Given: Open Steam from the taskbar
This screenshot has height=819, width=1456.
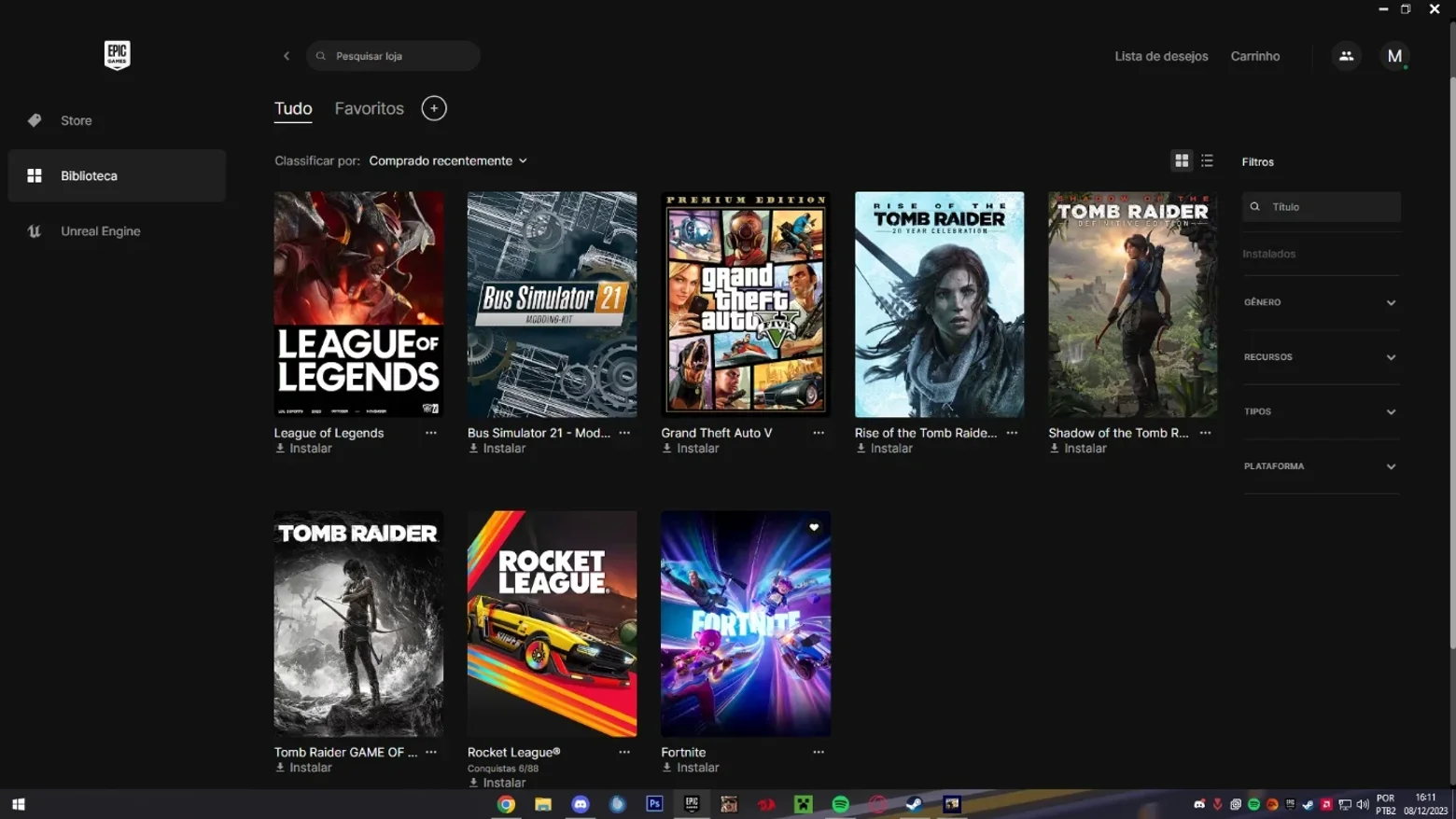Looking at the screenshot, I should 915,804.
